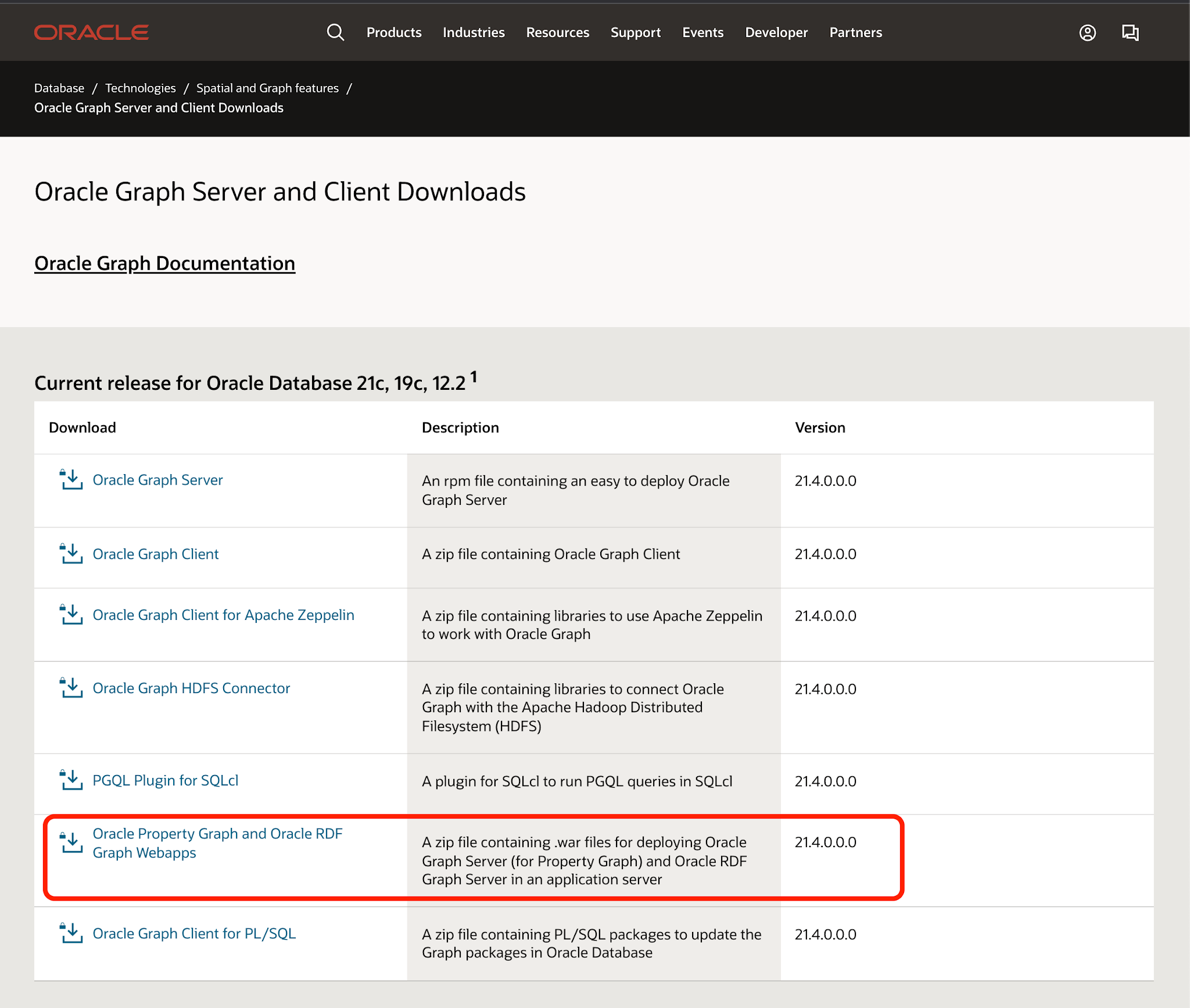Click download icon for Apache Zeppelin client
Screen dimensions: 1190x1008
tap(71, 615)
